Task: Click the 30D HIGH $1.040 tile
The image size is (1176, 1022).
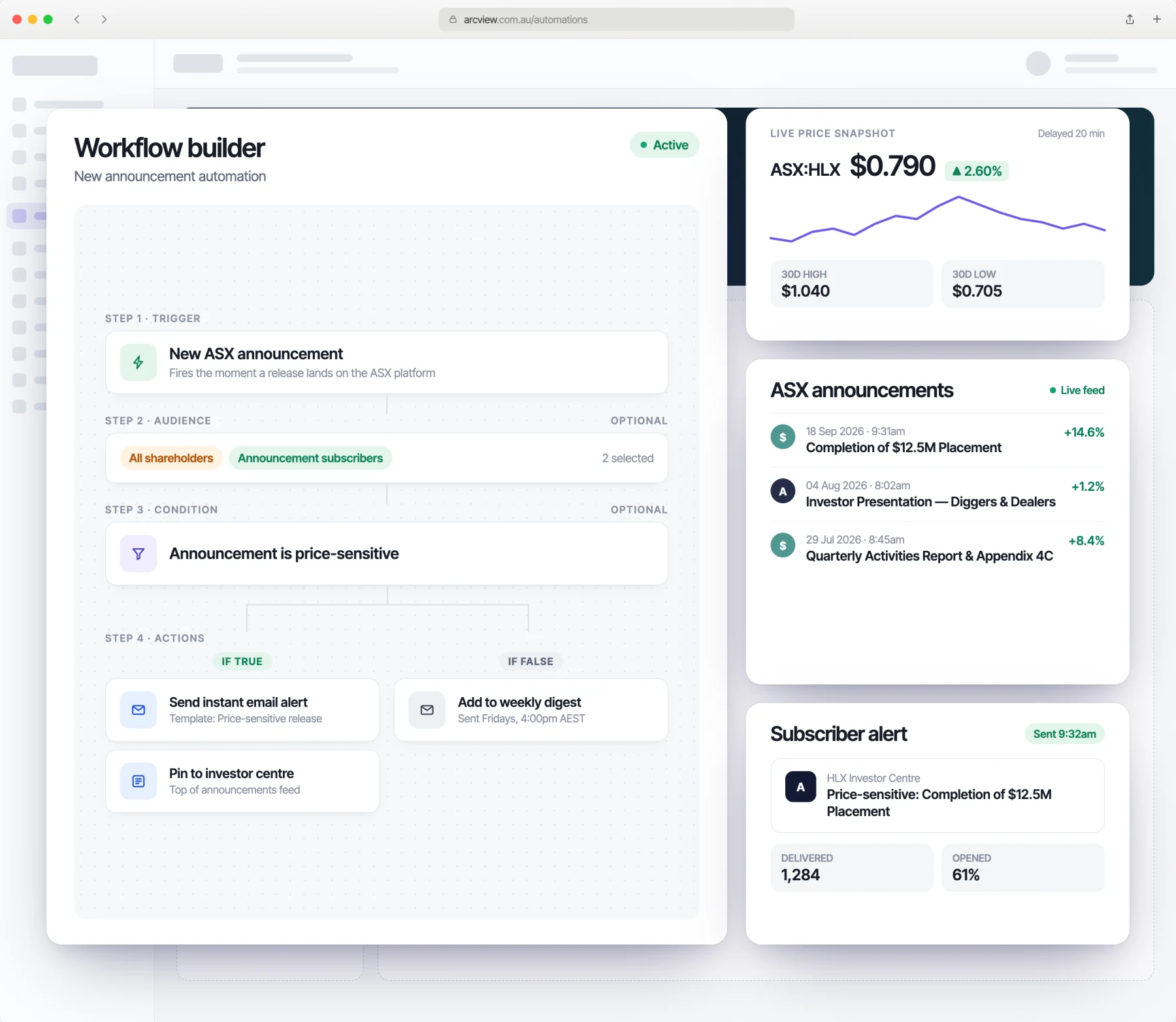Action: [x=852, y=284]
